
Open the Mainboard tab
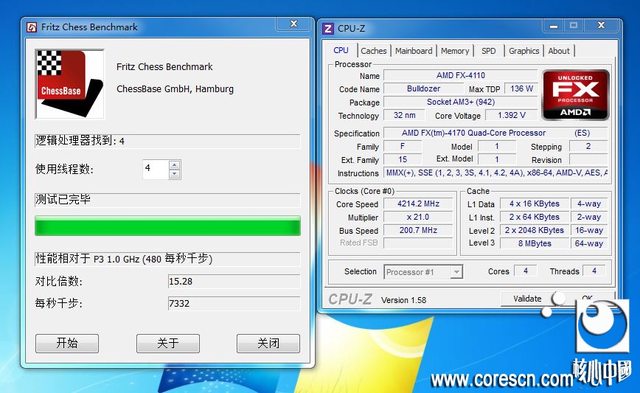pos(413,51)
